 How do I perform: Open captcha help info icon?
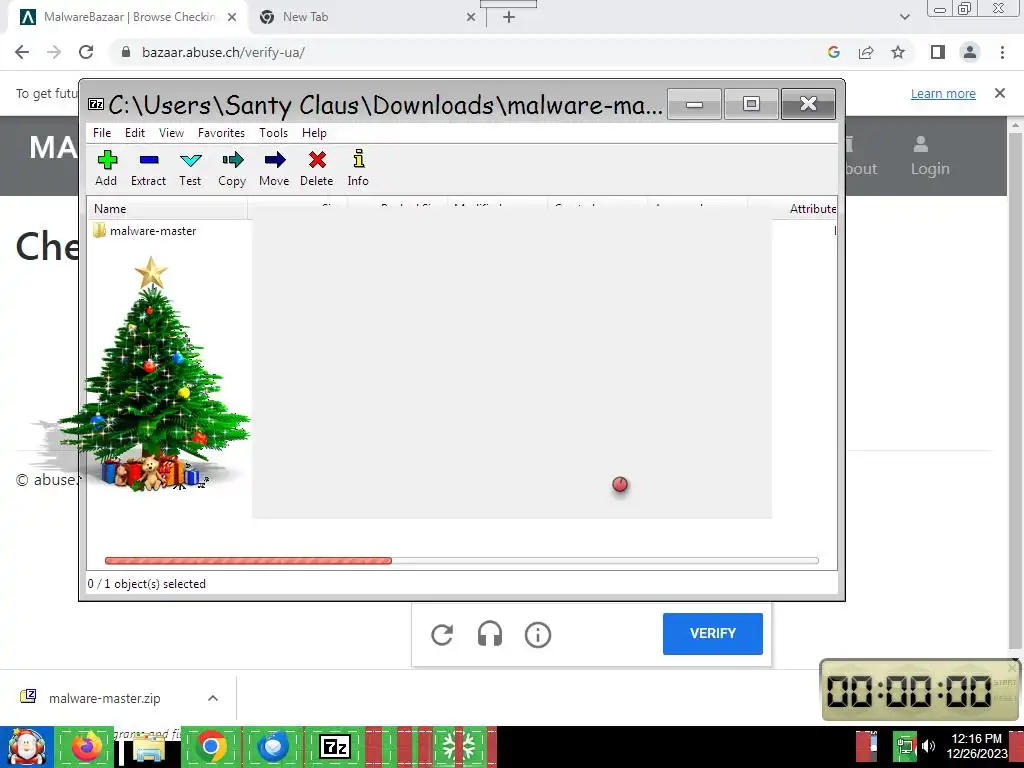coord(538,635)
